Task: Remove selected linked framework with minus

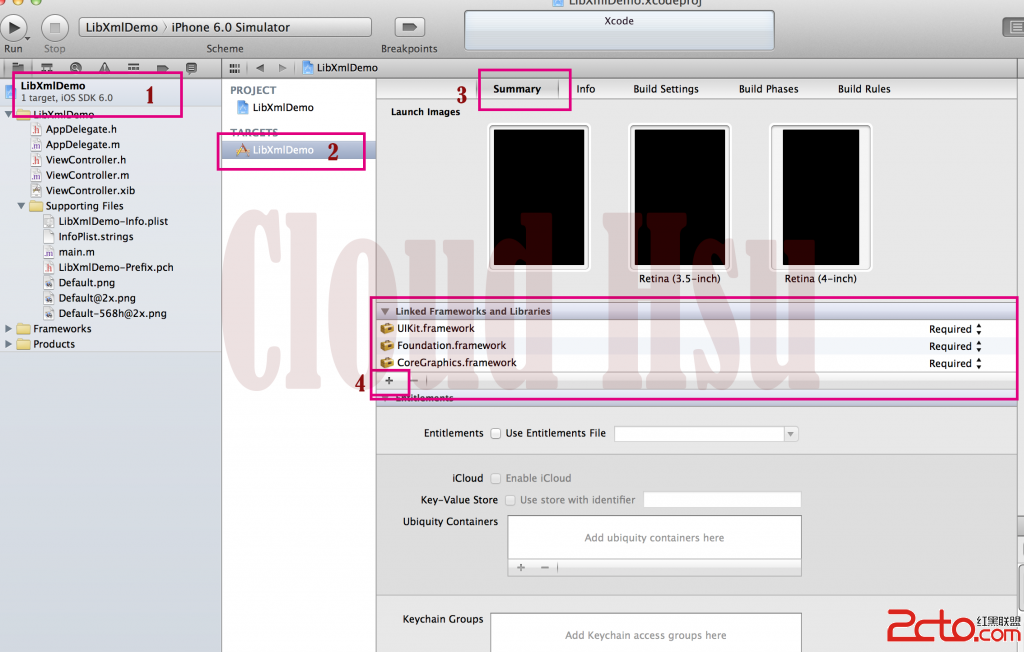Action: coord(414,380)
